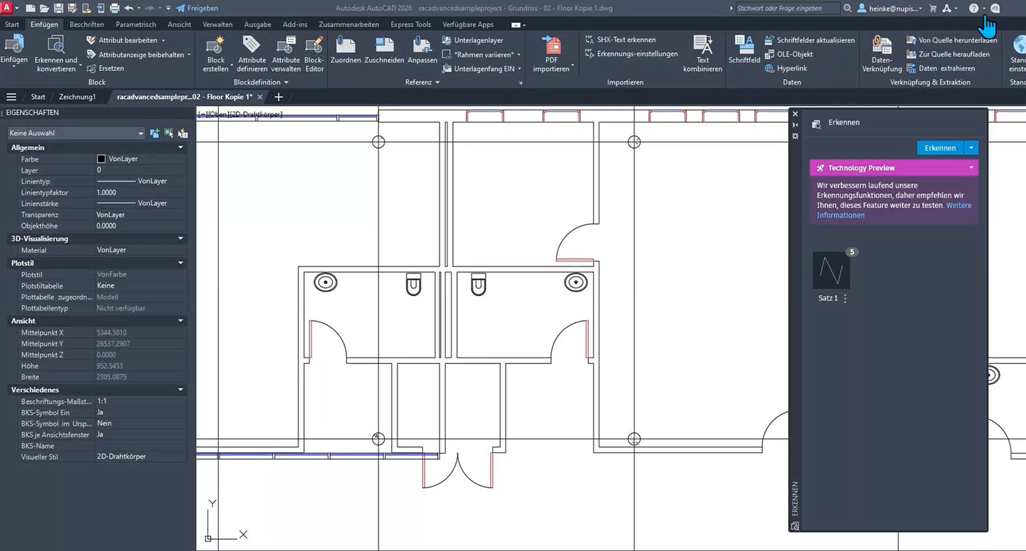Collapse the Plotstil section
The height and width of the screenshot is (551, 1026).
tap(181, 263)
